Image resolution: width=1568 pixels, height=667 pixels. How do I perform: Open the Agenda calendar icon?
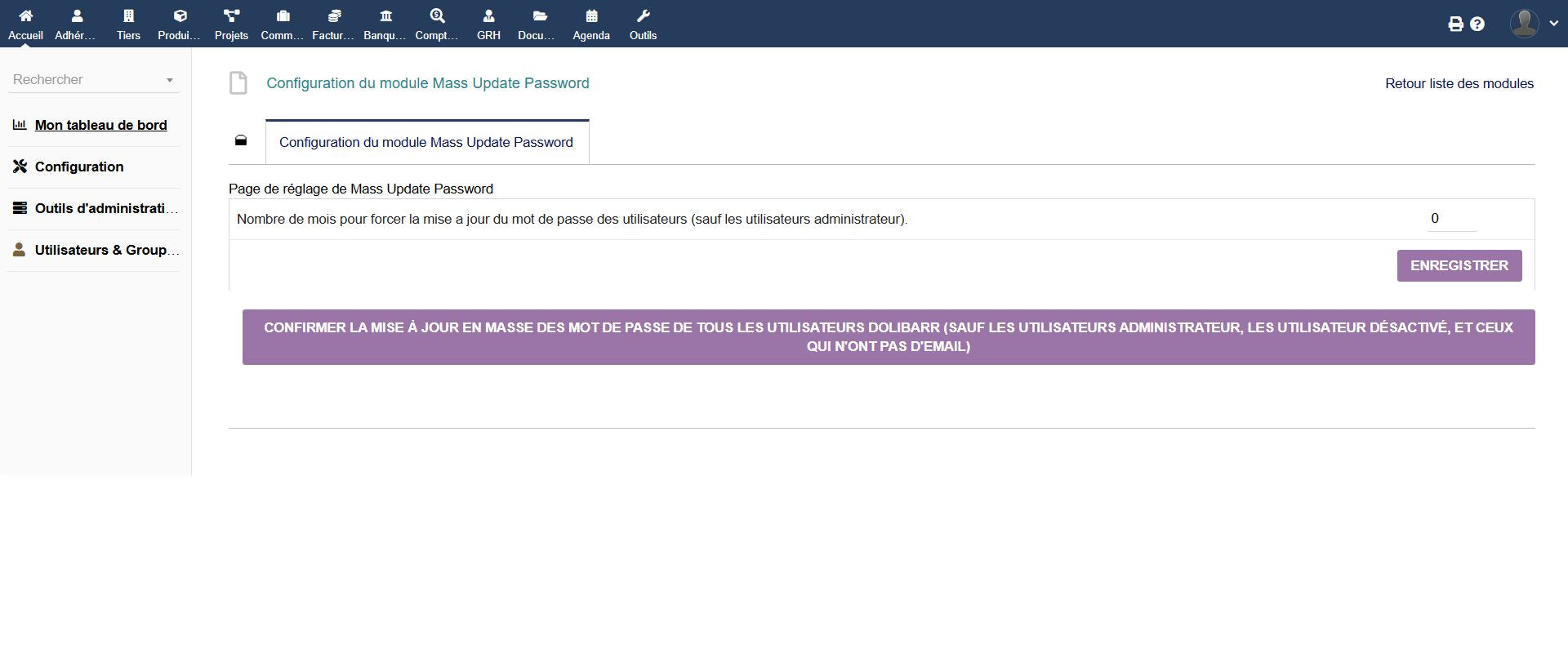(x=591, y=16)
